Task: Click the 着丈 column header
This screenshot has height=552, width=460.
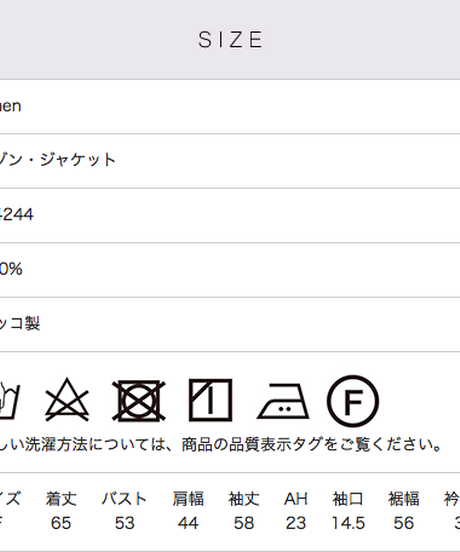Action: coord(61,499)
